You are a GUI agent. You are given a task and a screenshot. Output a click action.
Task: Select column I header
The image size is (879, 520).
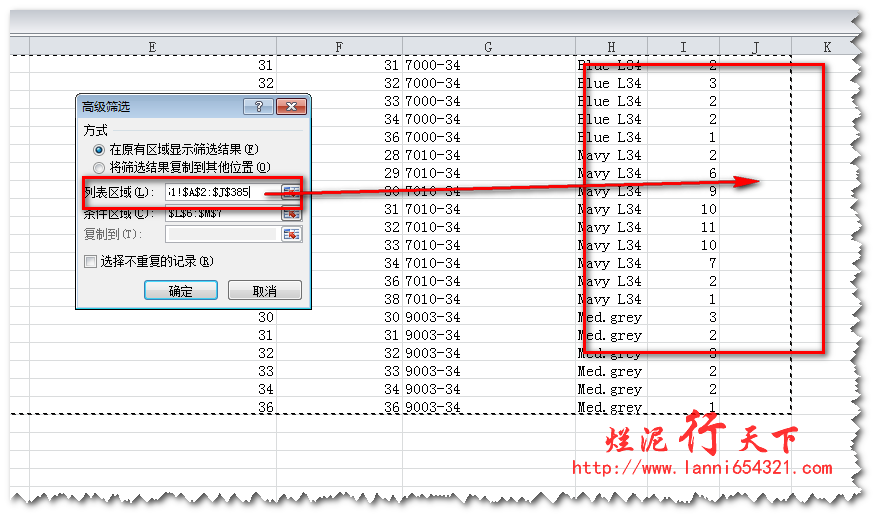(683, 47)
